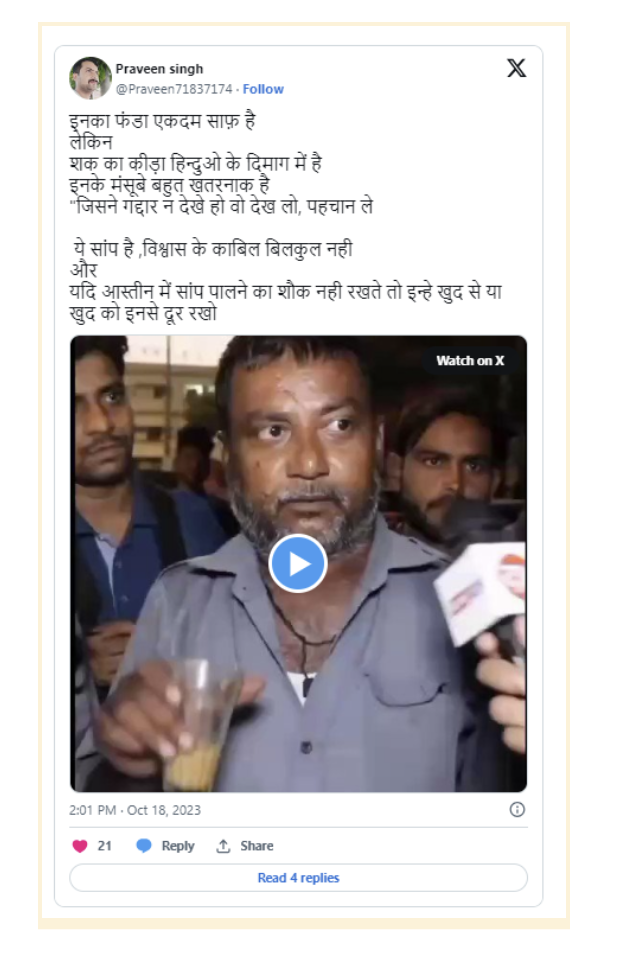Click the microphone in the video thumbnail
Image resolution: width=634 pixels, height=962 pixels.
[x=482, y=592]
